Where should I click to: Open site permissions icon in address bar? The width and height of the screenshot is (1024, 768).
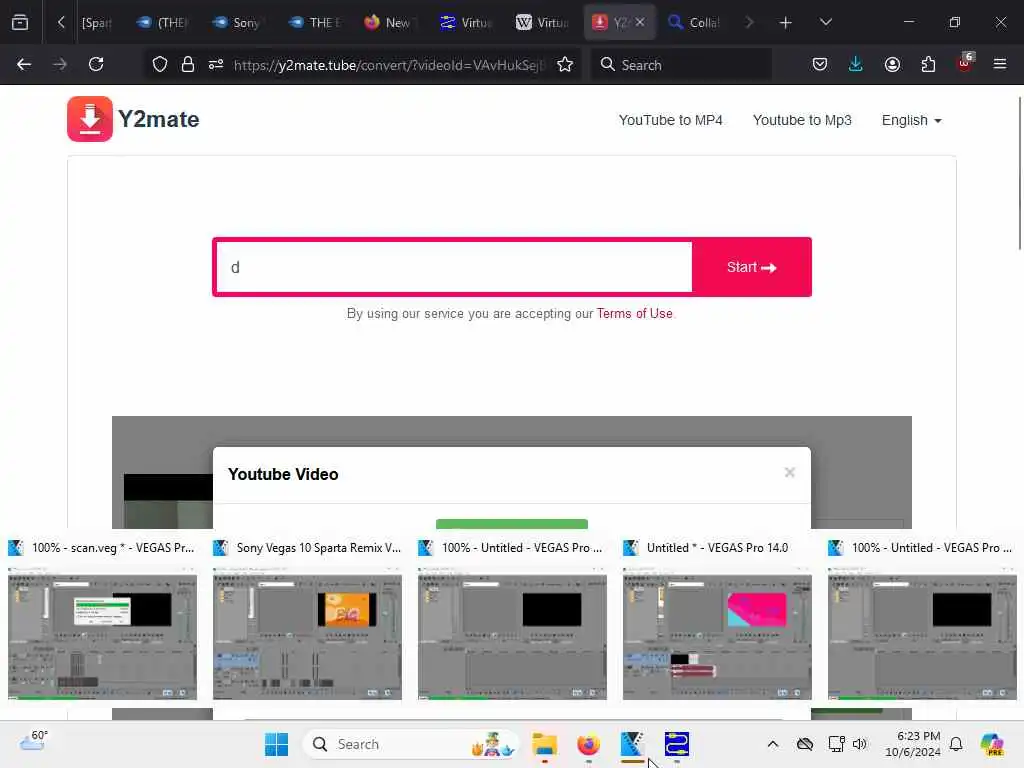216,64
